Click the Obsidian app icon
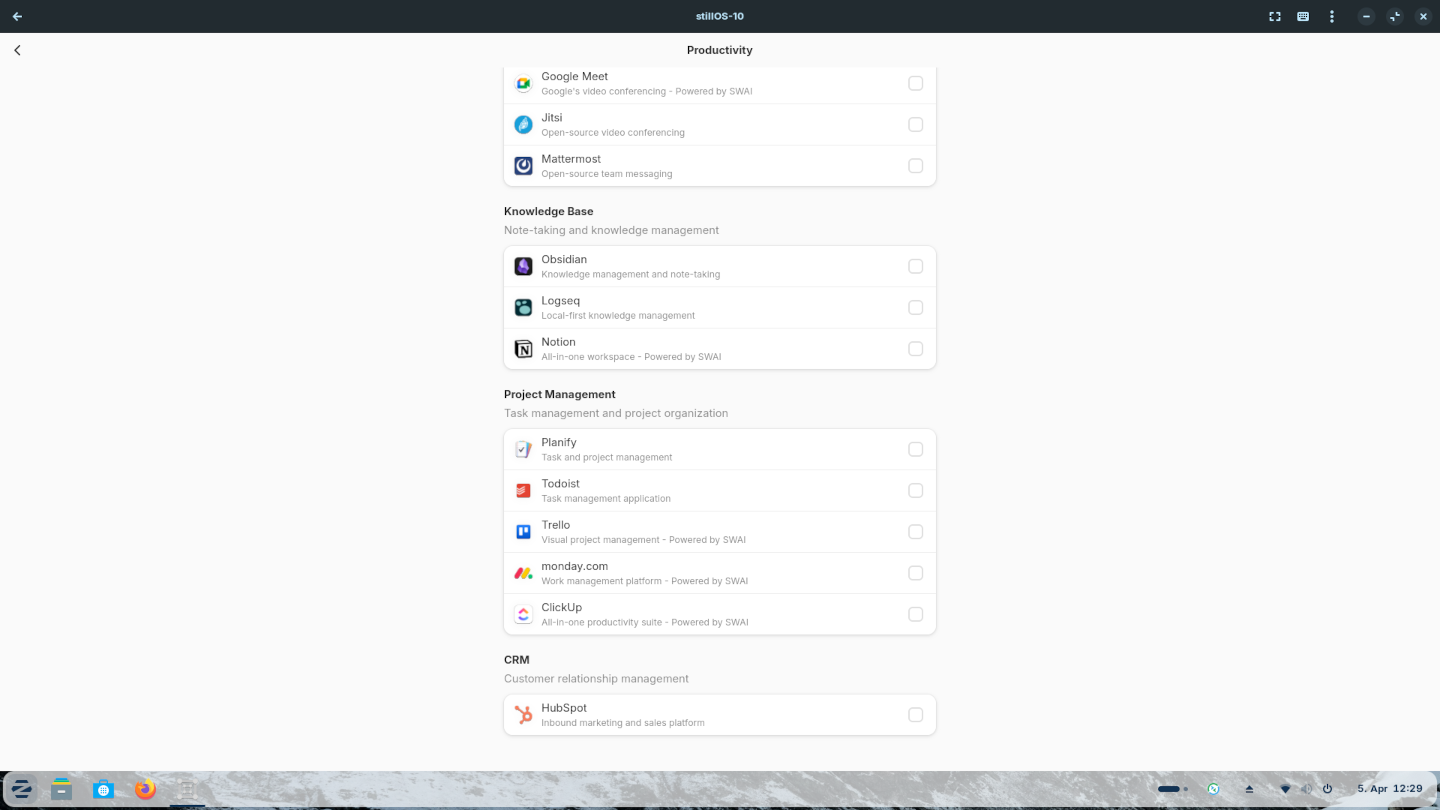Viewport: 1440px width, 810px height. 523,266
